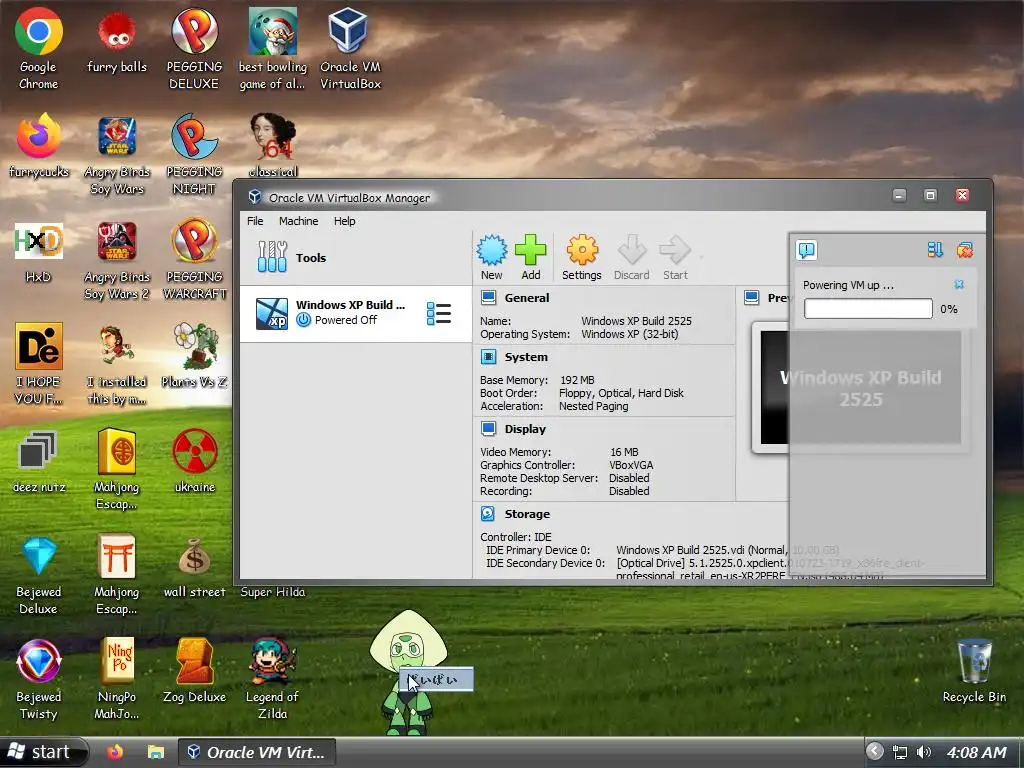Viewport: 1024px width, 768px height.
Task: Click the delete finished notifications icon
Action: (965, 249)
